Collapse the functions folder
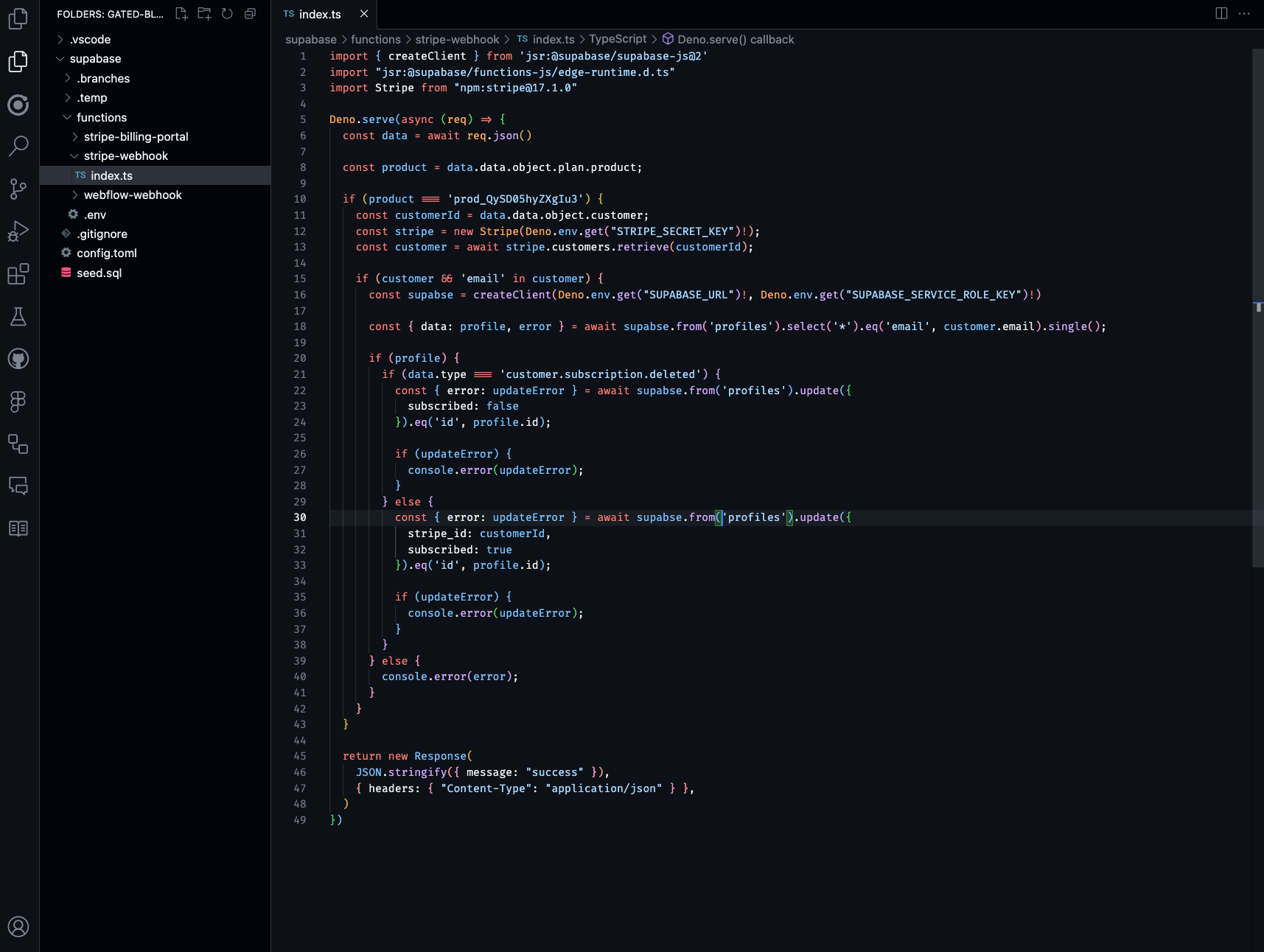This screenshot has height=952, width=1264. point(155,117)
